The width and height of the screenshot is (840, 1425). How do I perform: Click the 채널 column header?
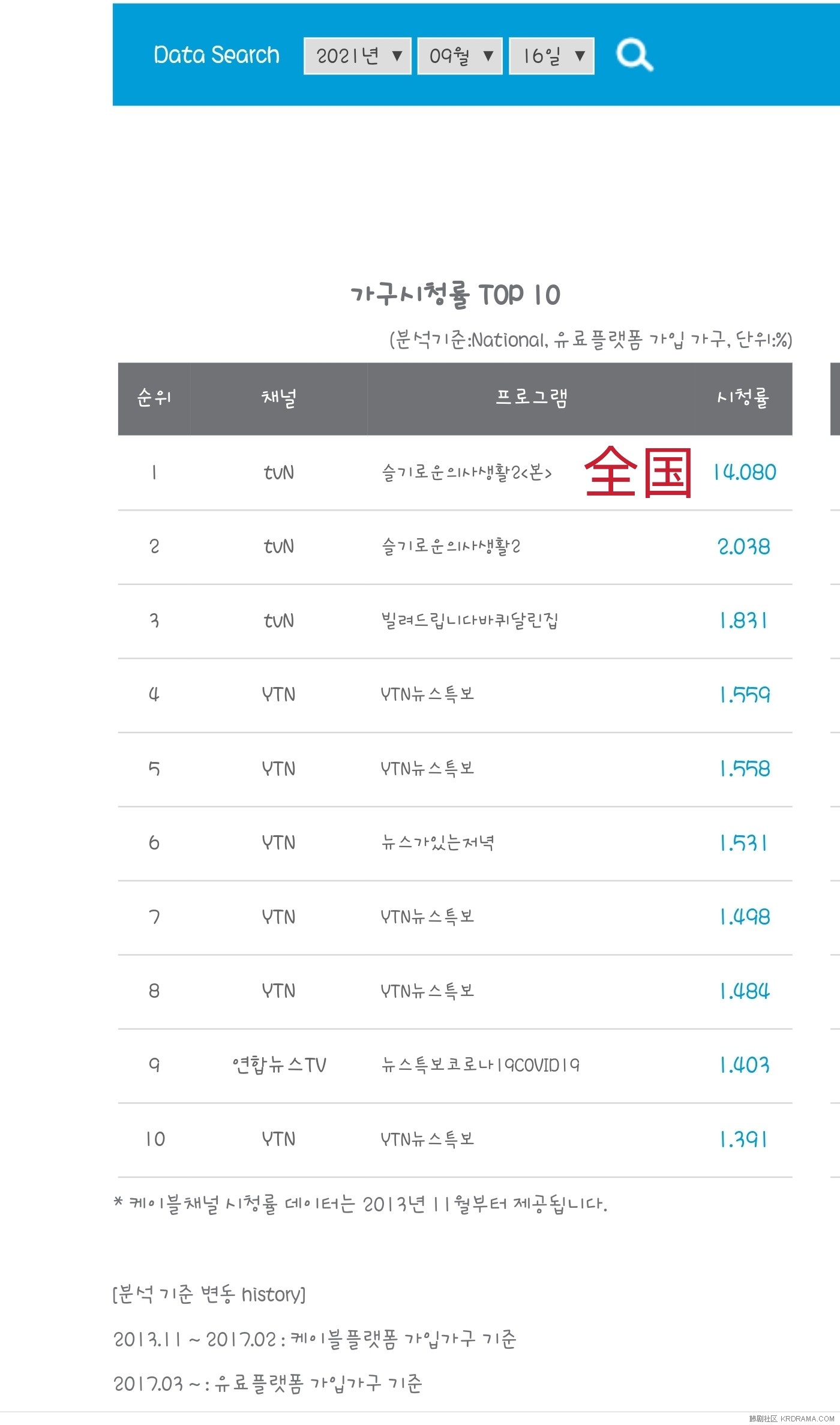pyautogui.click(x=279, y=398)
